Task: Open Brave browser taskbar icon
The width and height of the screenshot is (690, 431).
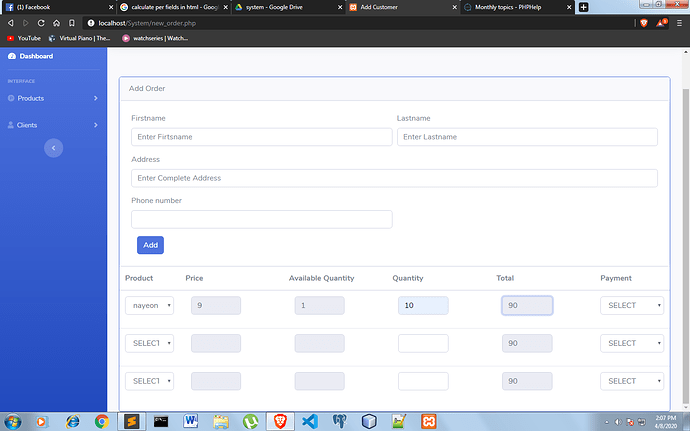Action: click(280, 421)
